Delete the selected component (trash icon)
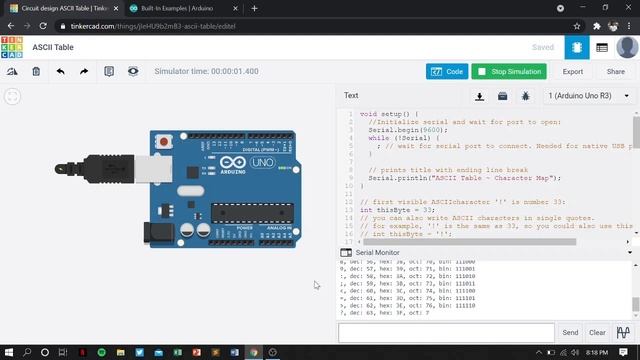The height and width of the screenshot is (360, 640). click(36, 71)
